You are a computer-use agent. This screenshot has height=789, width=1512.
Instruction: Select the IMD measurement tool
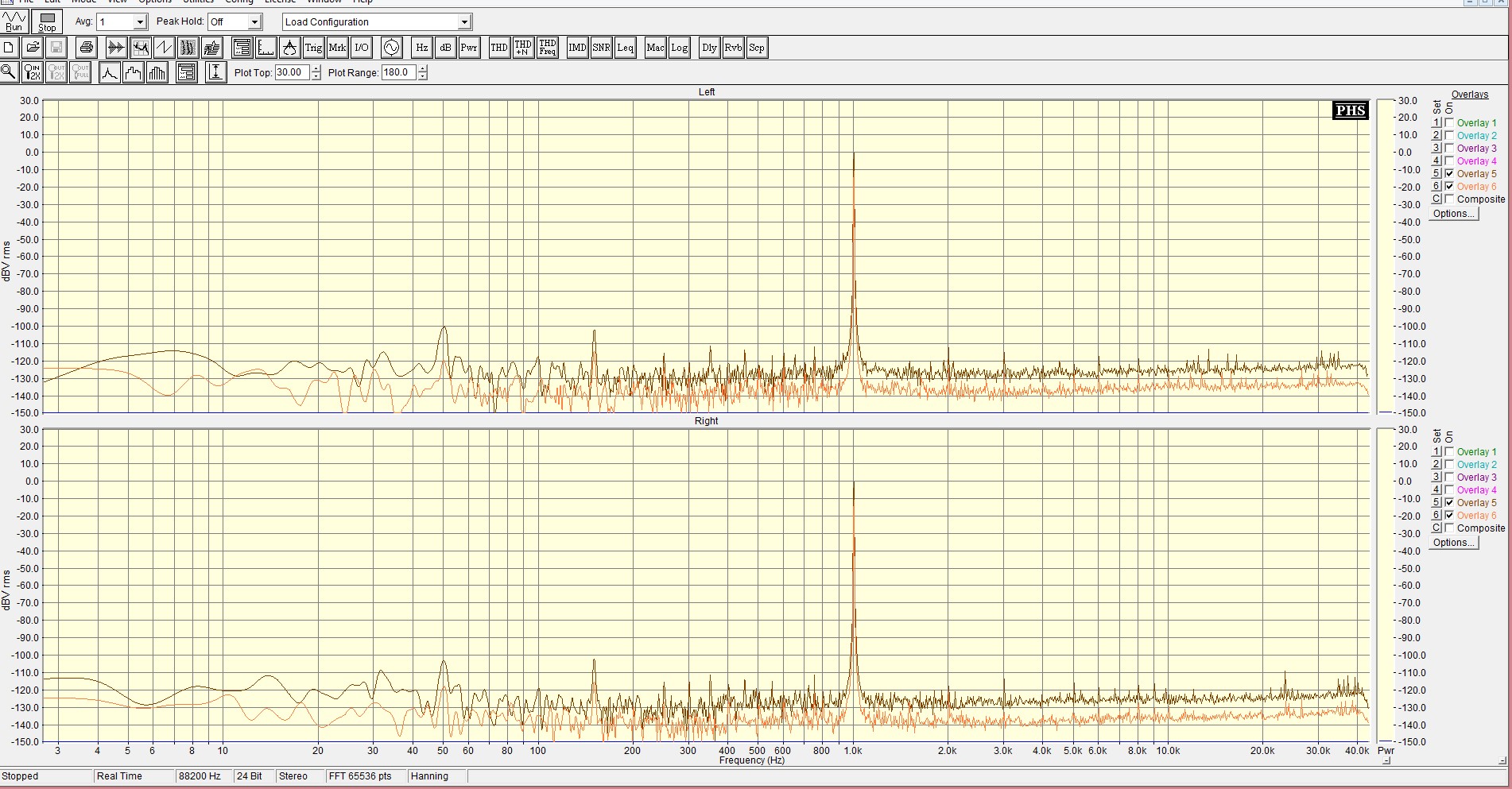click(x=577, y=48)
